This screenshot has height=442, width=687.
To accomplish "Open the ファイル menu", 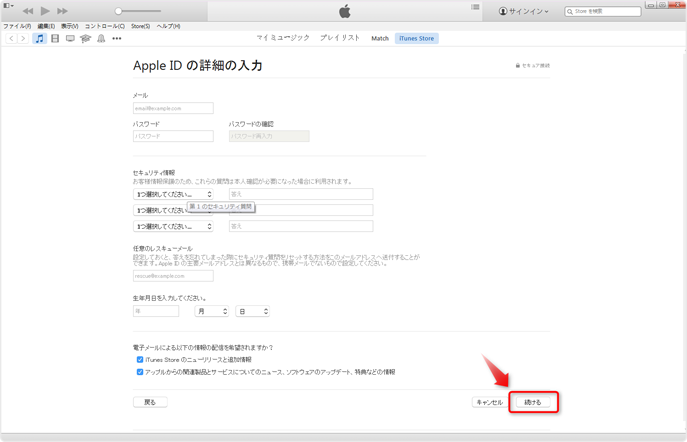I will (17, 26).
